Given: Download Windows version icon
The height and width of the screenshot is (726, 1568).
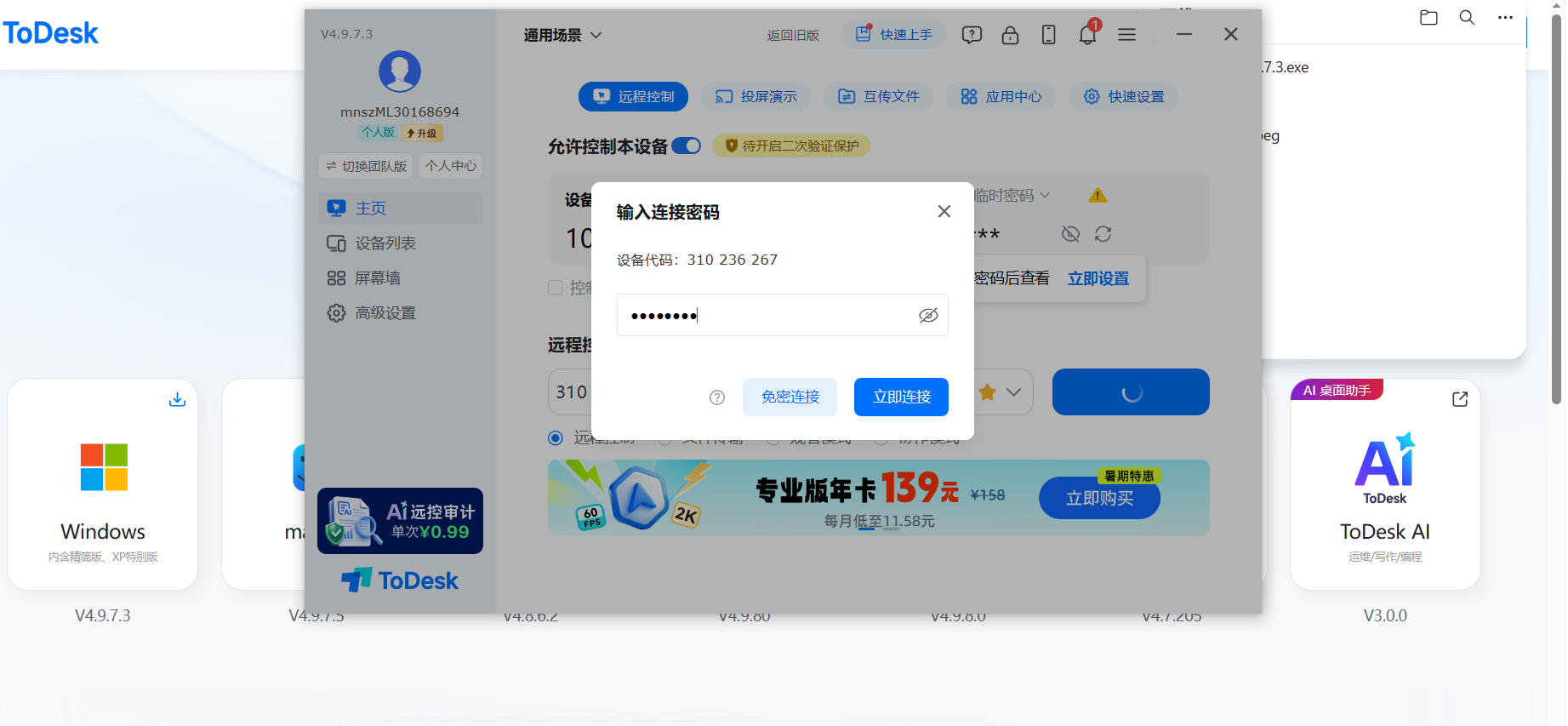Looking at the screenshot, I should pos(177,399).
